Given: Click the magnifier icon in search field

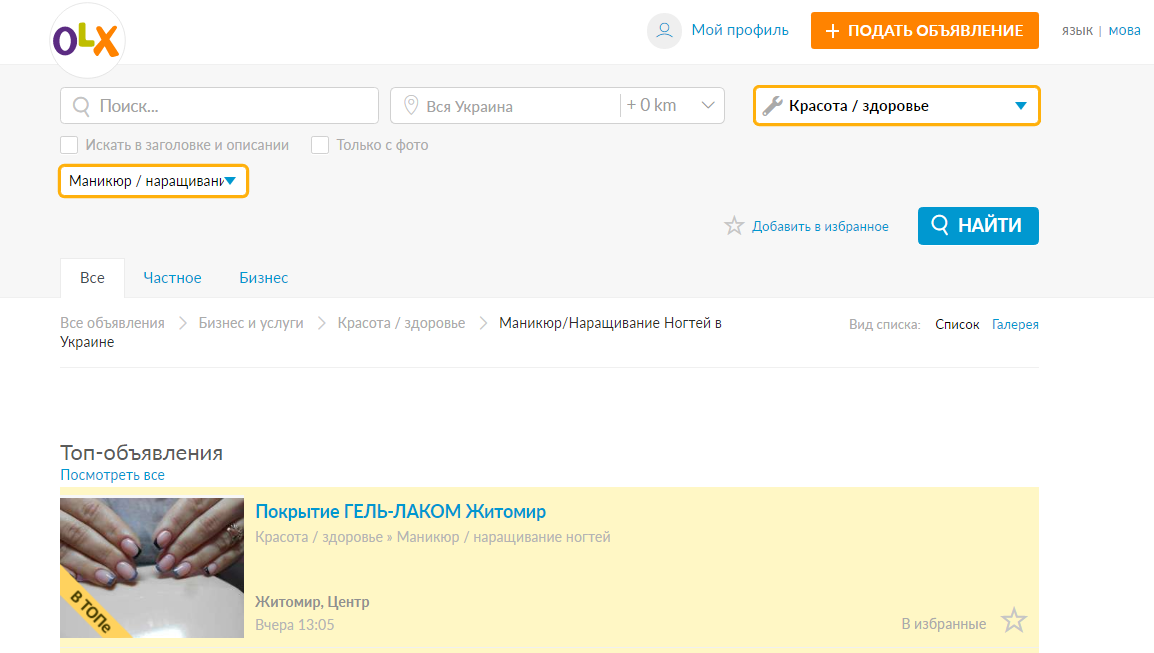Looking at the screenshot, I should pos(81,106).
